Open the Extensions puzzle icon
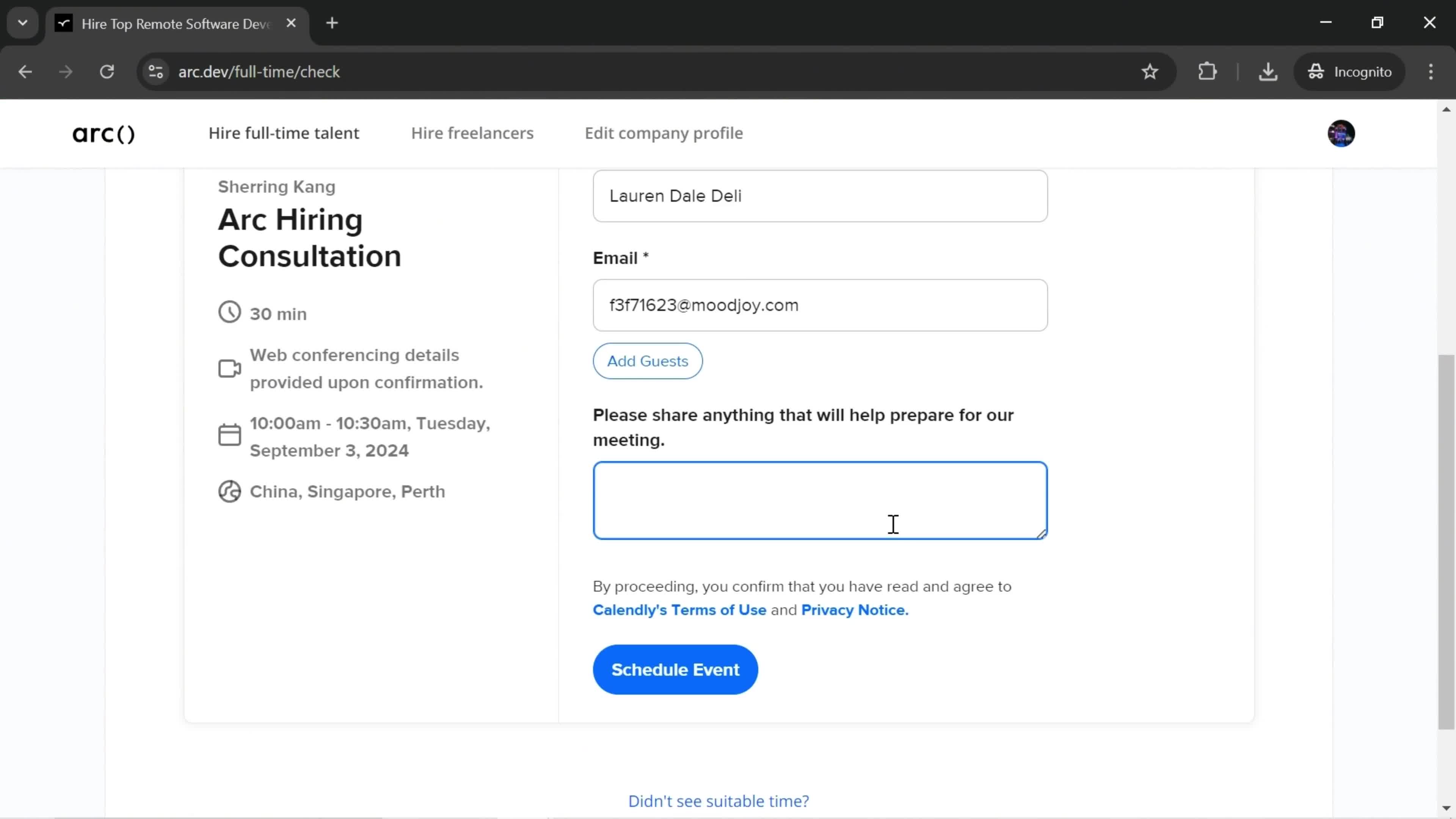The height and width of the screenshot is (819, 1456). coord(1207,72)
